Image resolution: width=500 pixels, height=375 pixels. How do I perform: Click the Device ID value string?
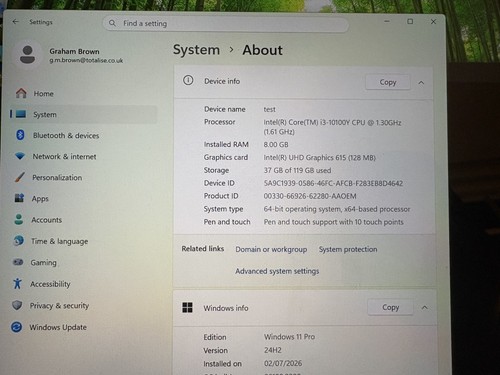pos(333,183)
